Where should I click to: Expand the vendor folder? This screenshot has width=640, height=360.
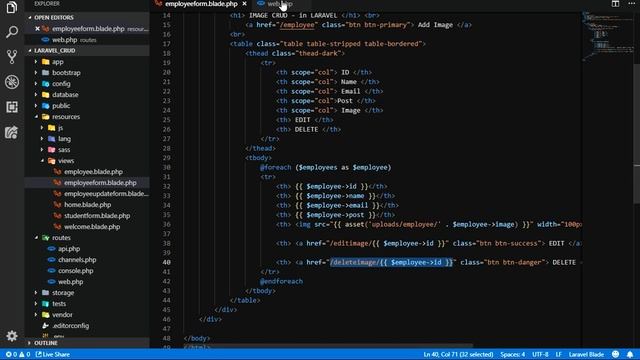point(62,315)
